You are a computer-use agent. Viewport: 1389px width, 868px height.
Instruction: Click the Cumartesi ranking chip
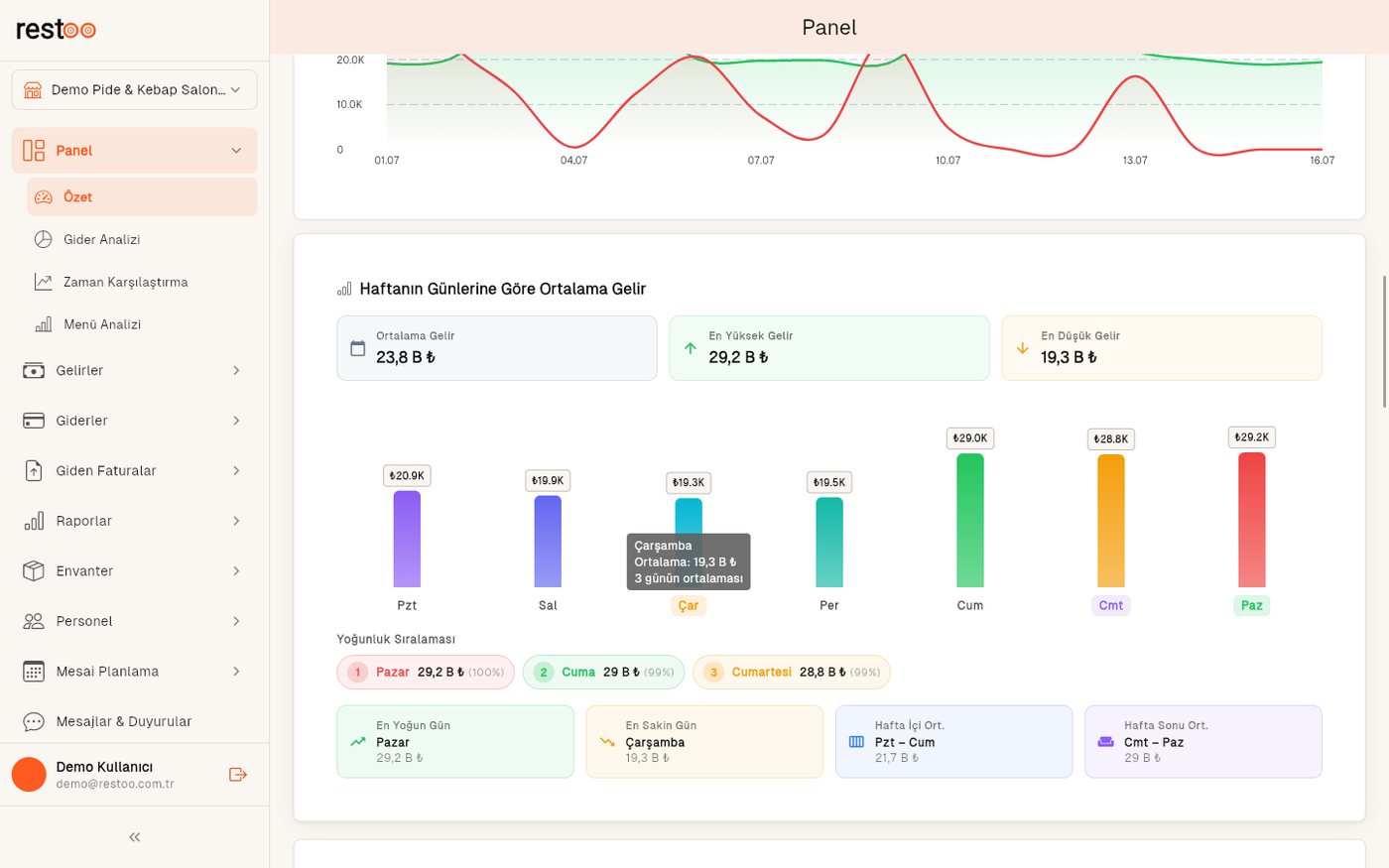point(792,673)
